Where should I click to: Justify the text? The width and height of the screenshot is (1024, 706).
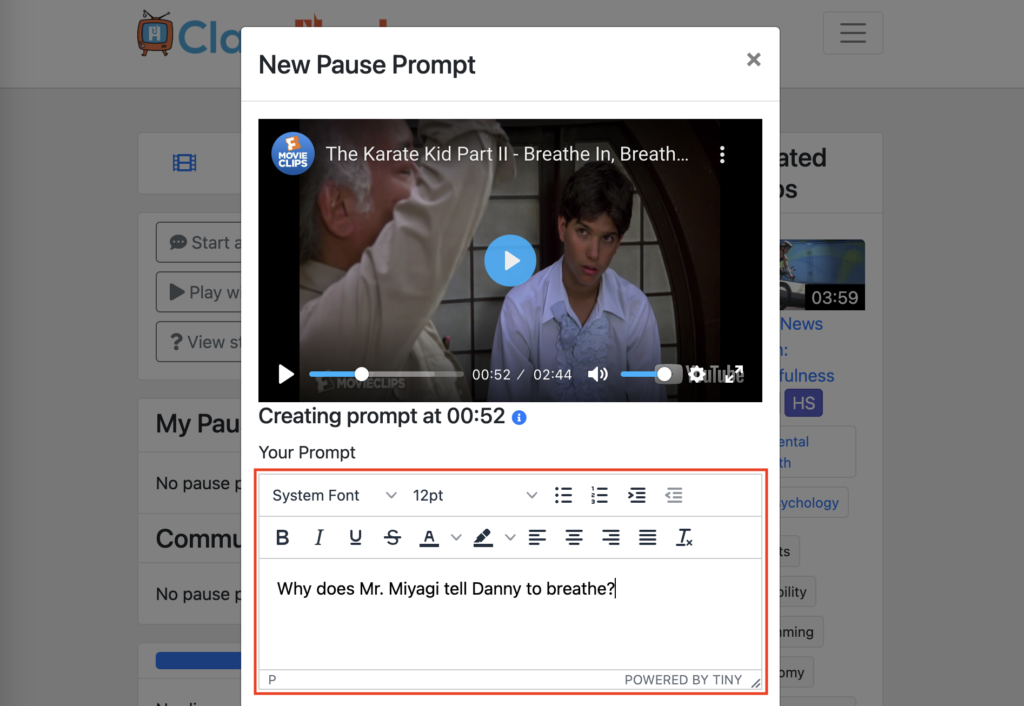click(647, 538)
